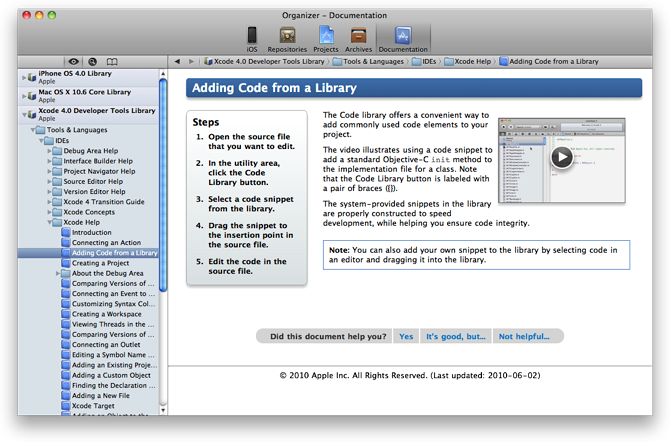Click the sidebar scroll up arrow
This screenshot has height=442, width=670.
click(163, 74)
